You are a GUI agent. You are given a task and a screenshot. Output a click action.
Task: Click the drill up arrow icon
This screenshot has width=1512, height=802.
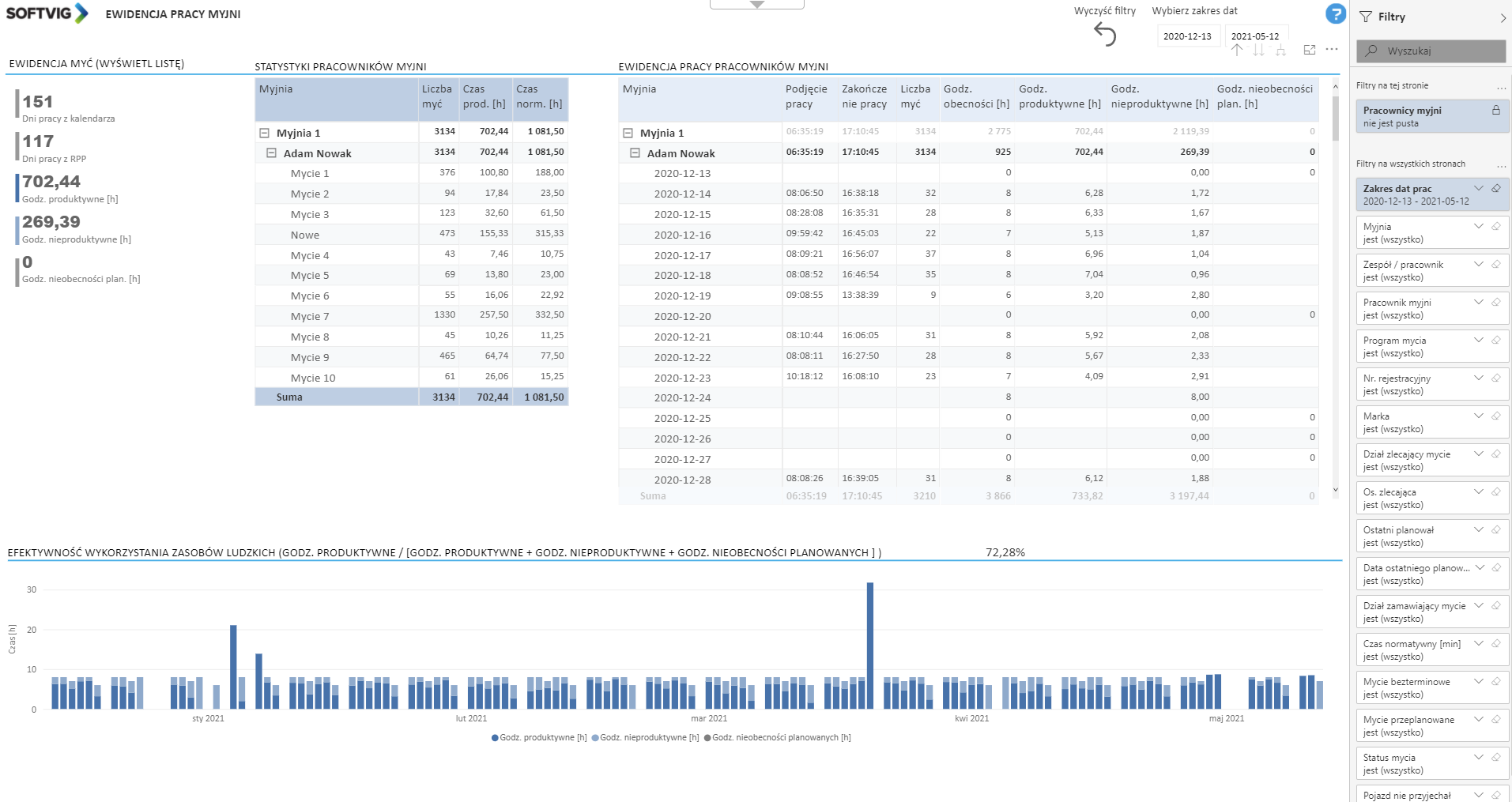pyautogui.click(x=1237, y=50)
